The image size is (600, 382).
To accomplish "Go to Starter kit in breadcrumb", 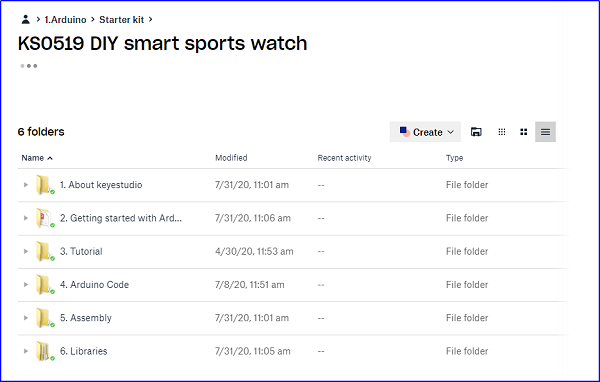I will pyautogui.click(x=121, y=20).
